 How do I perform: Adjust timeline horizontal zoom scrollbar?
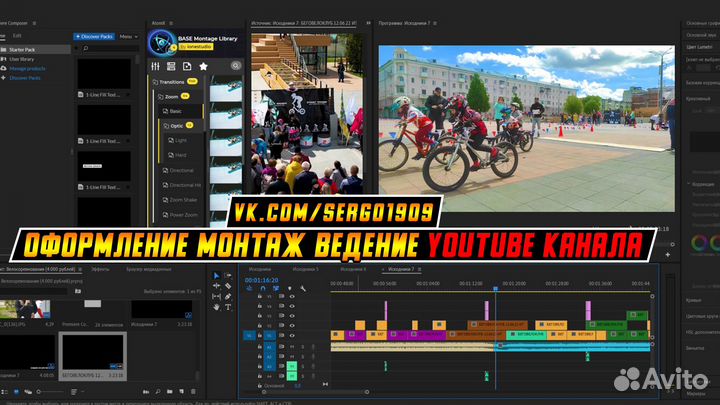pyautogui.click(x=315, y=392)
